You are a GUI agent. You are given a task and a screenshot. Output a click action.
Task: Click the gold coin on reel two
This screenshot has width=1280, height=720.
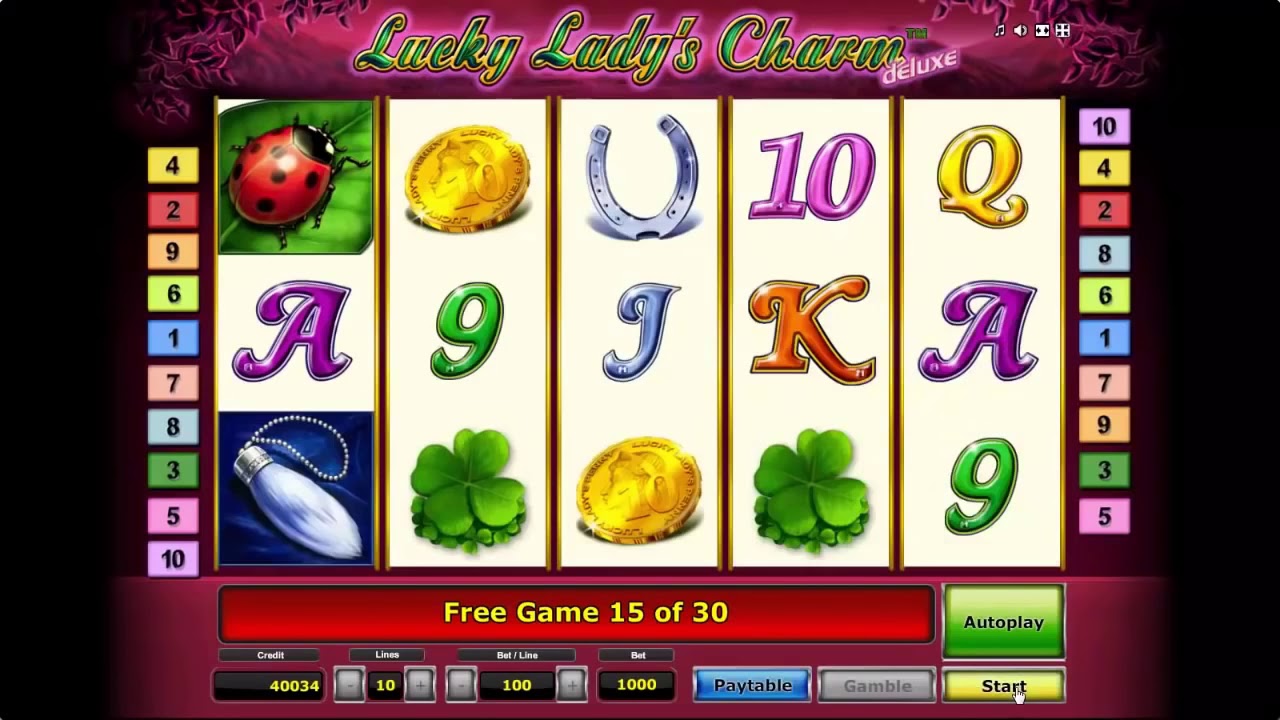click(467, 178)
